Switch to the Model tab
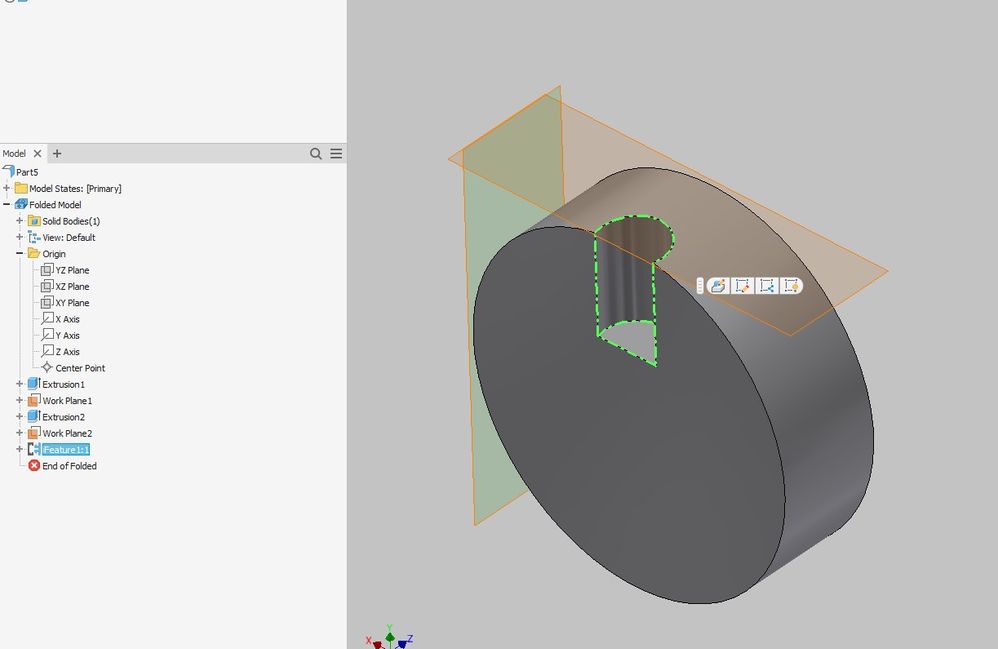The height and width of the screenshot is (649, 998). coord(13,153)
